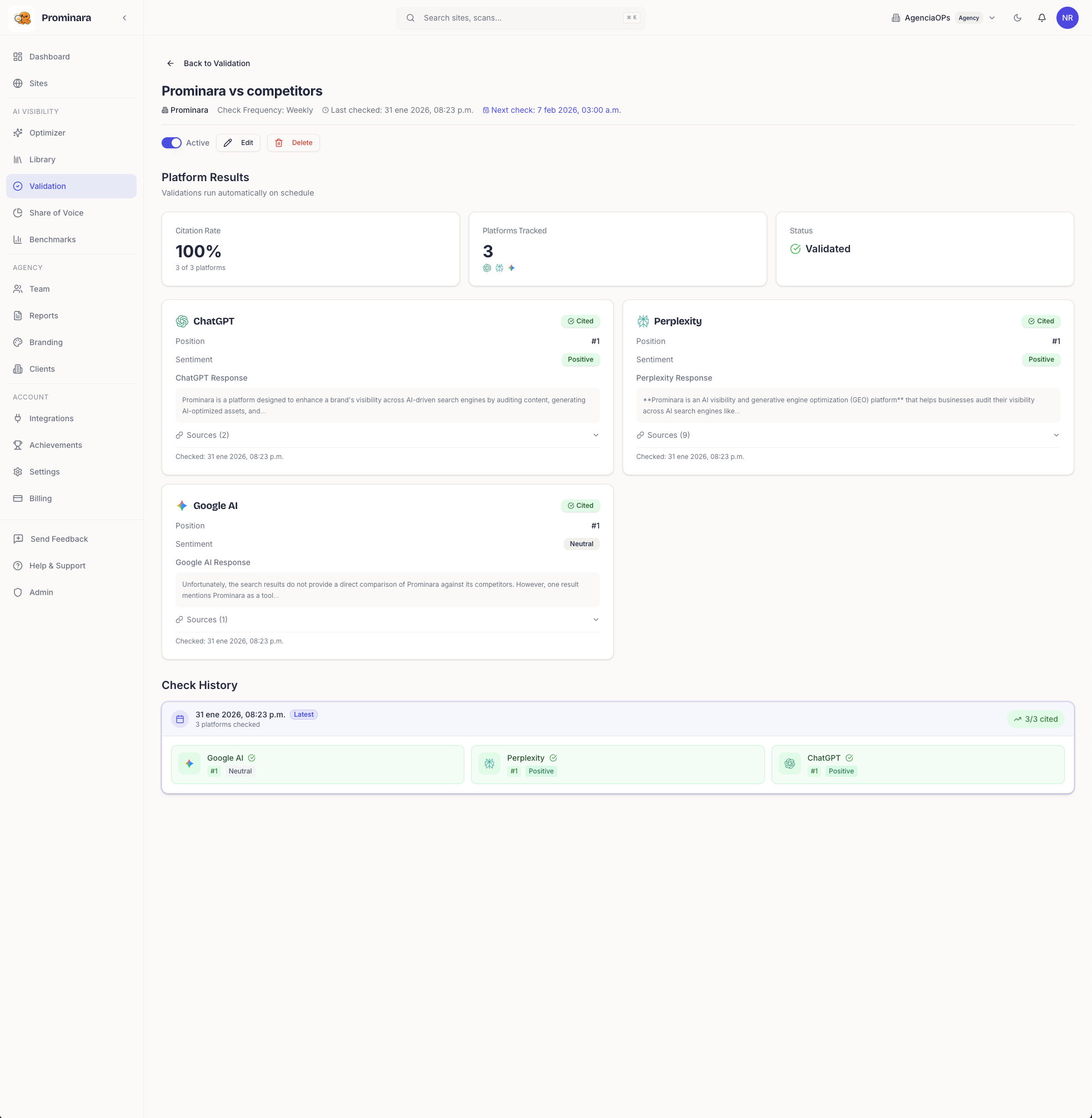Click the Prominara octopus logo
Viewport: 1092px width, 1118px height.
pos(22,18)
